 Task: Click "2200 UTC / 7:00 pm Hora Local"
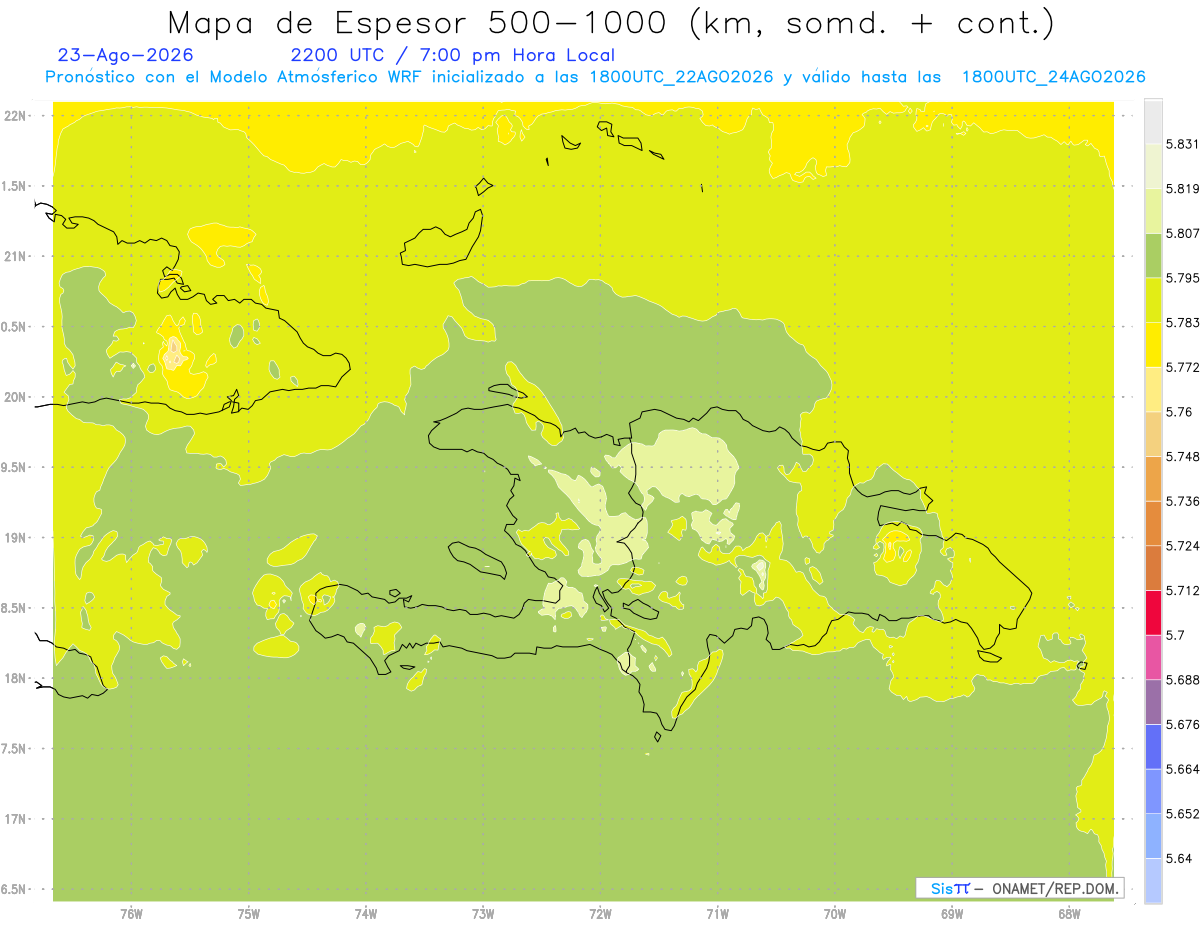point(452,56)
